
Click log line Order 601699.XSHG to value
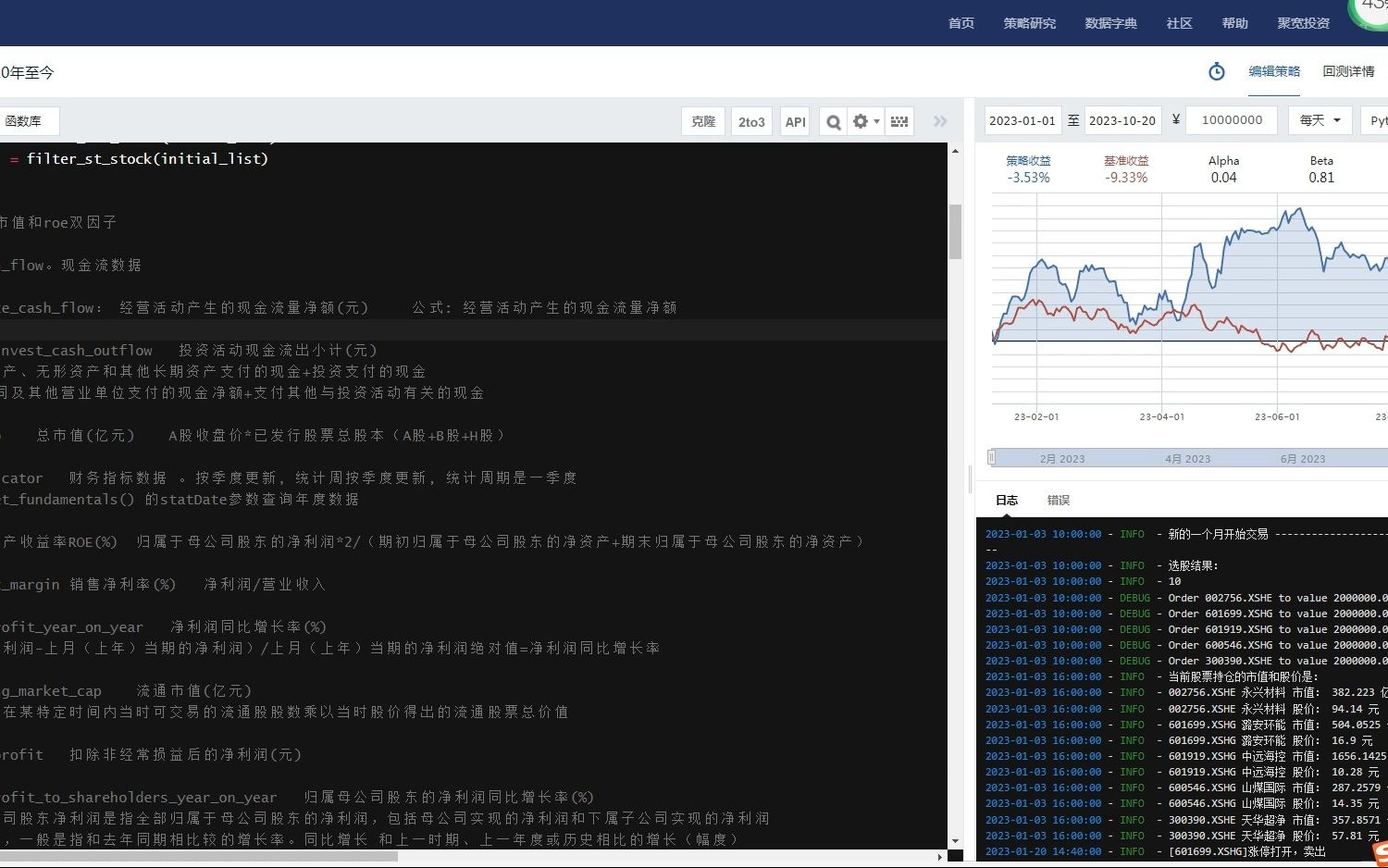(1277, 614)
